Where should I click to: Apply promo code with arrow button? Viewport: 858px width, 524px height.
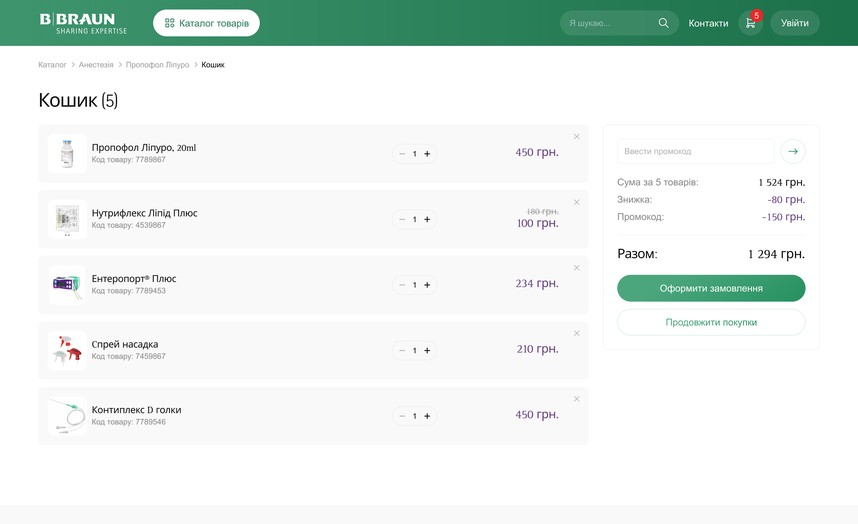793,152
